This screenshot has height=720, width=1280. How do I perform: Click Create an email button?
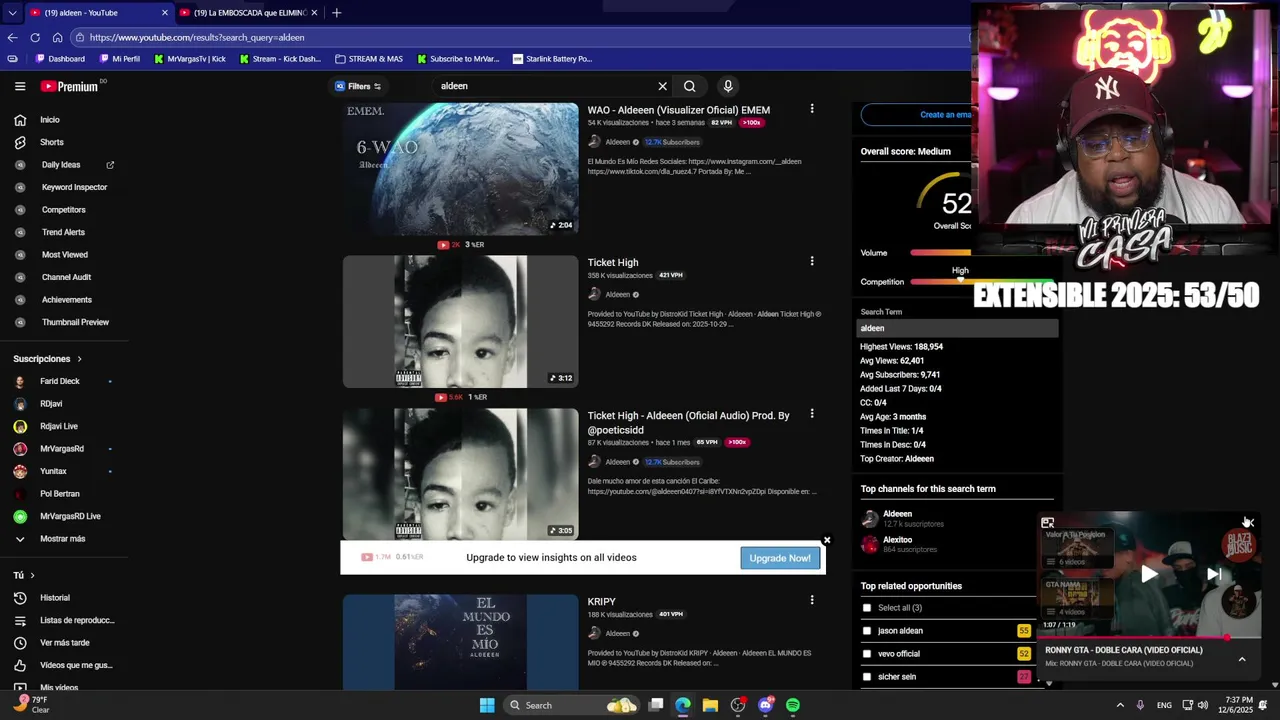(915, 115)
